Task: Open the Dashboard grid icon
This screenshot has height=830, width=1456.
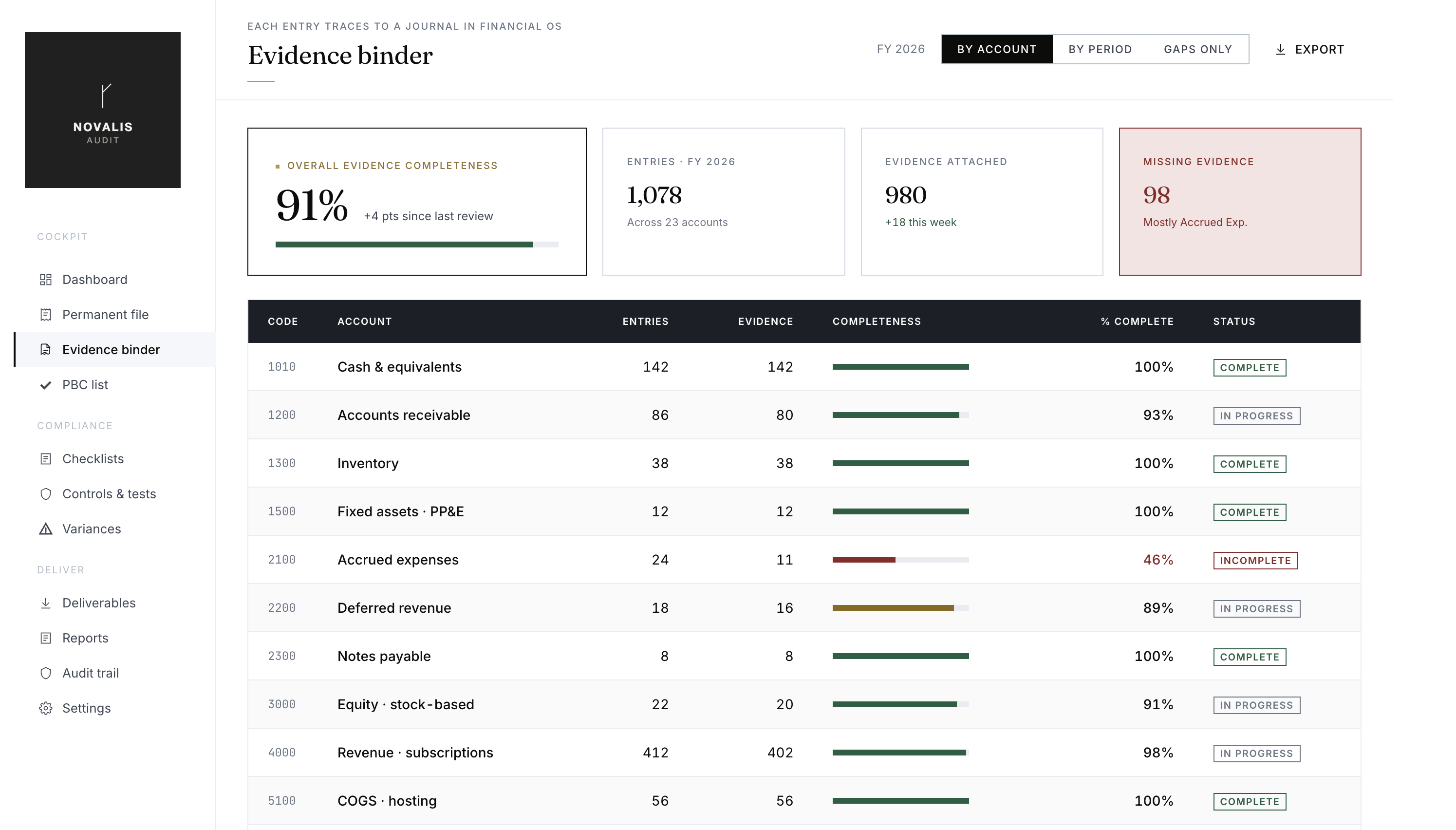Action: [x=46, y=279]
